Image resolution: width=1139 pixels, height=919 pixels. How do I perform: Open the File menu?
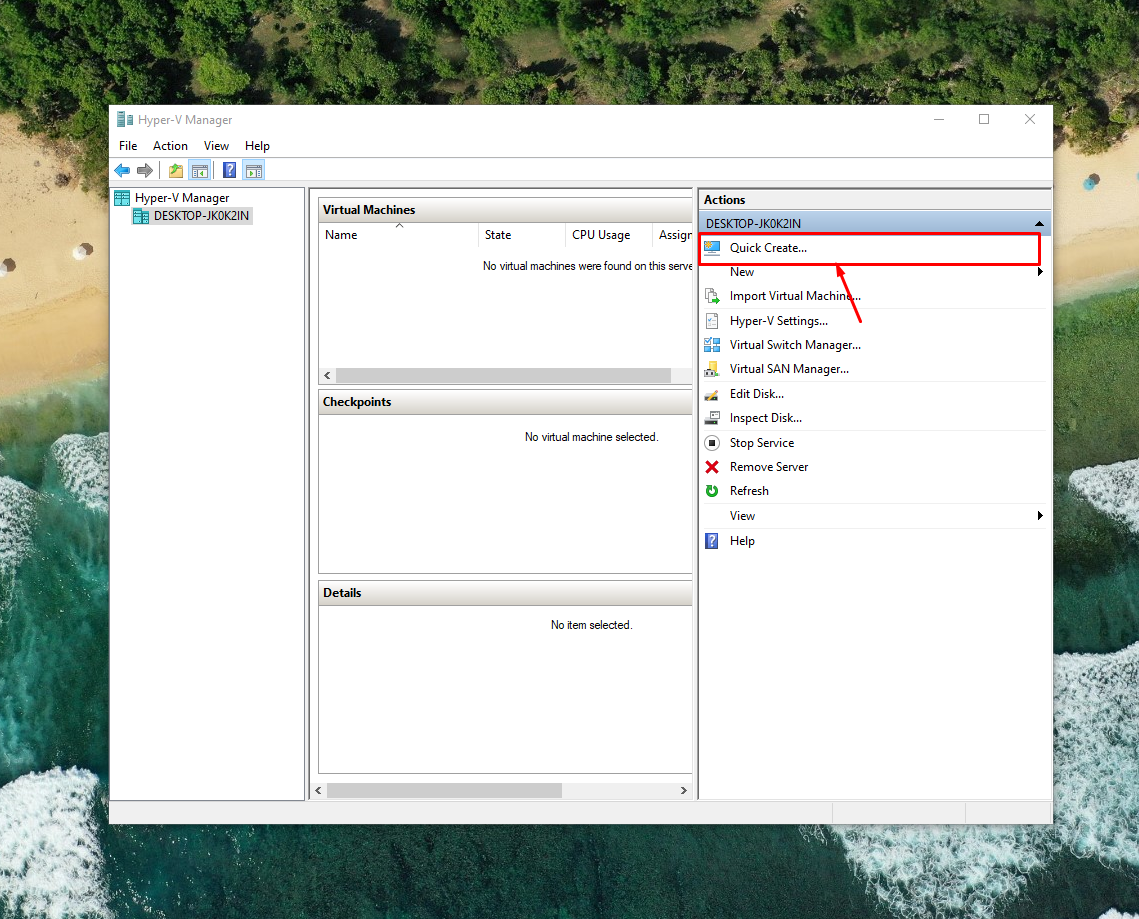(x=128, y=146)
